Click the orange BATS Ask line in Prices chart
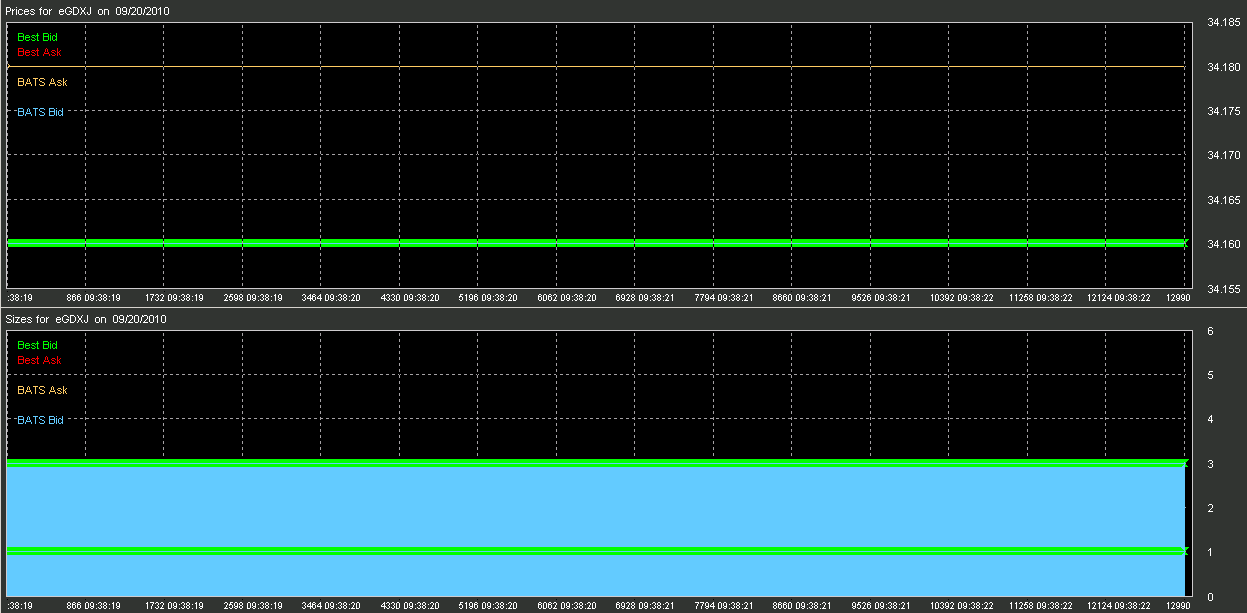The image size is (1247, 613). (x=596, y=67)
